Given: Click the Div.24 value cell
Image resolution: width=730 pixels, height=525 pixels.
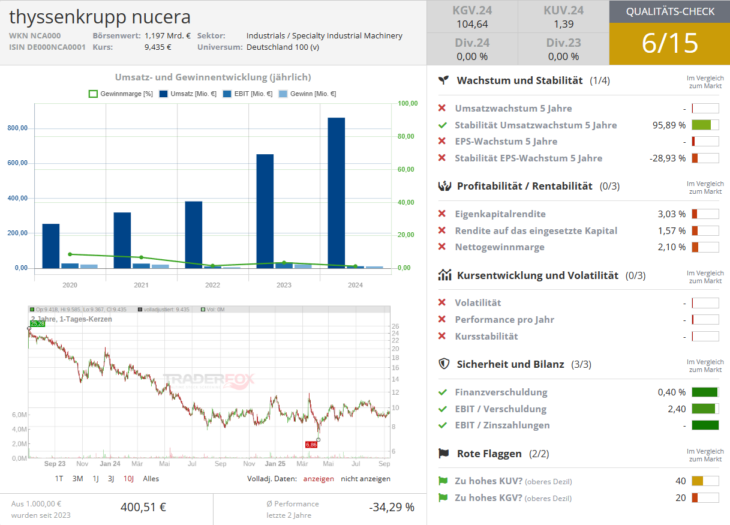Looking at the screenshot, I should click(x=472, y=49).
